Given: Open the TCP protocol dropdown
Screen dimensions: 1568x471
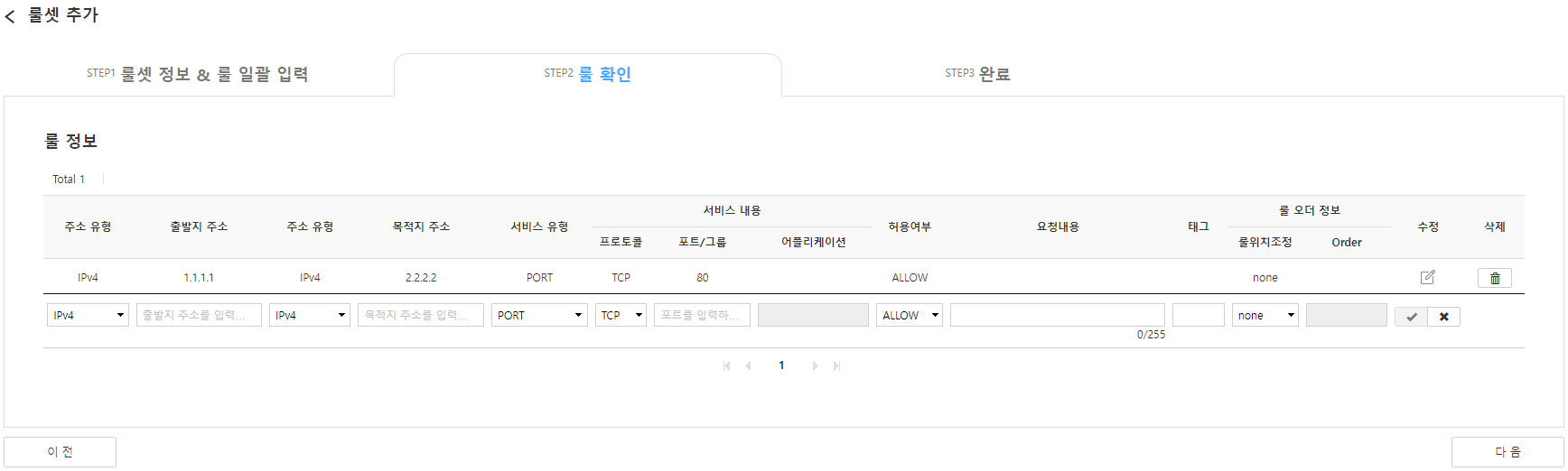Looking at the screenshot, I should [x=621, y=315].
